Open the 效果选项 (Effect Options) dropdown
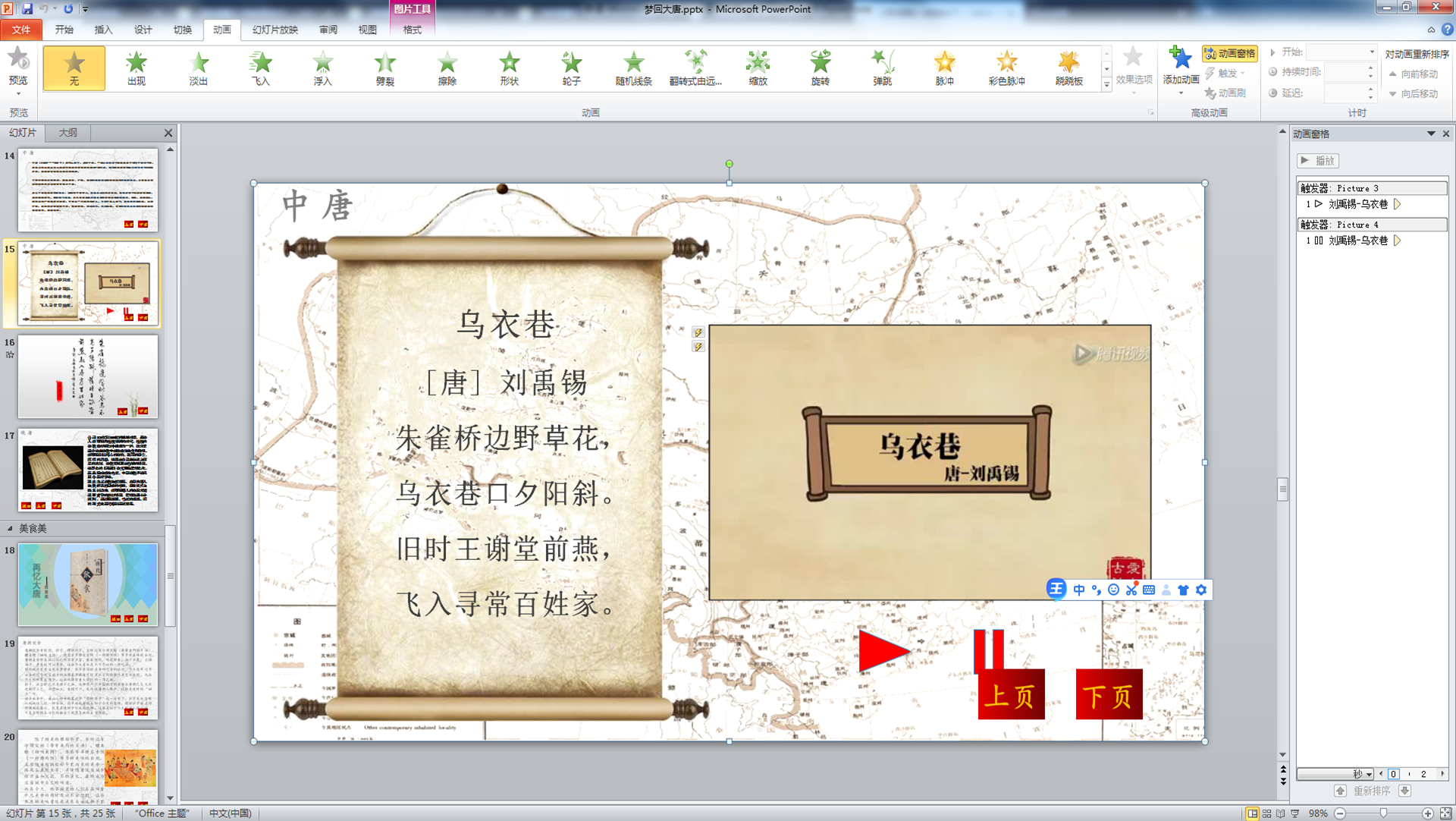This screenshot has width=1456, height=821. [x=1134, y=70]
